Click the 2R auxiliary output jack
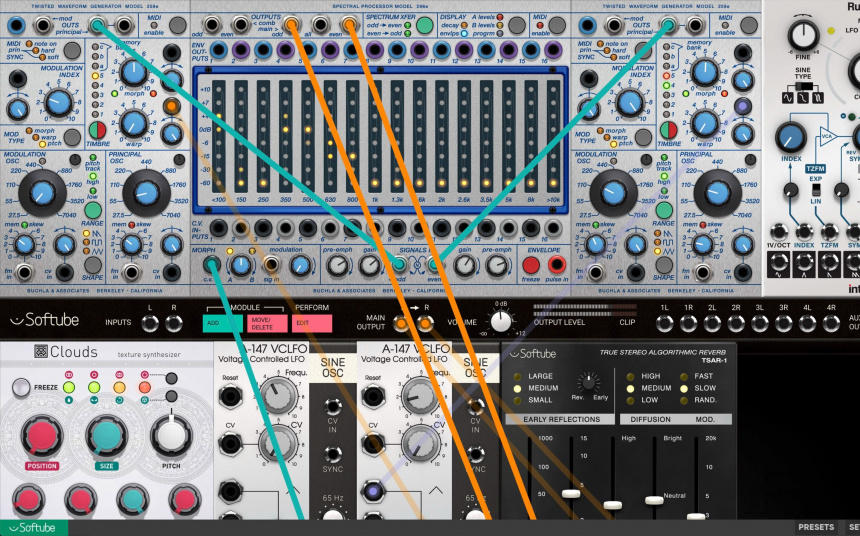Image resolution: width=860 pixels, height=536 pixels. coord(735,324)
